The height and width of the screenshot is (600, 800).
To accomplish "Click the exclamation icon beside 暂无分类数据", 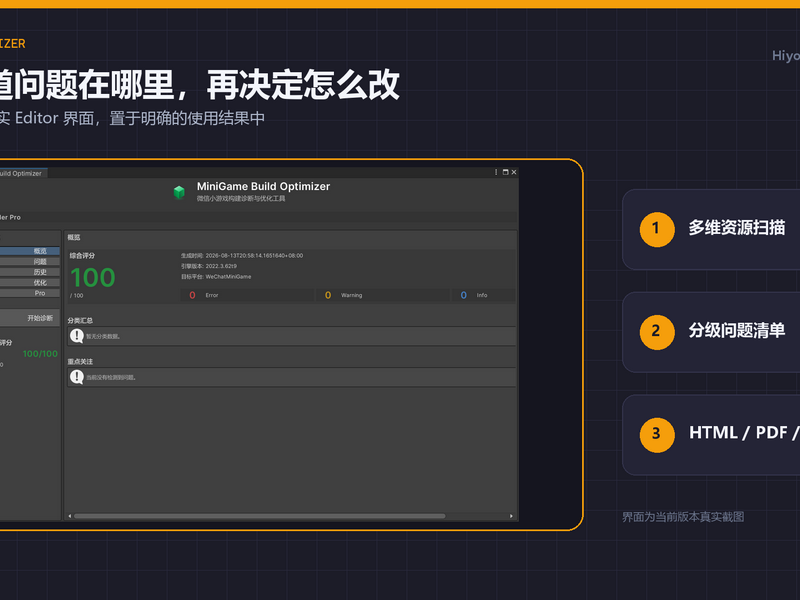I will [77, 336].
